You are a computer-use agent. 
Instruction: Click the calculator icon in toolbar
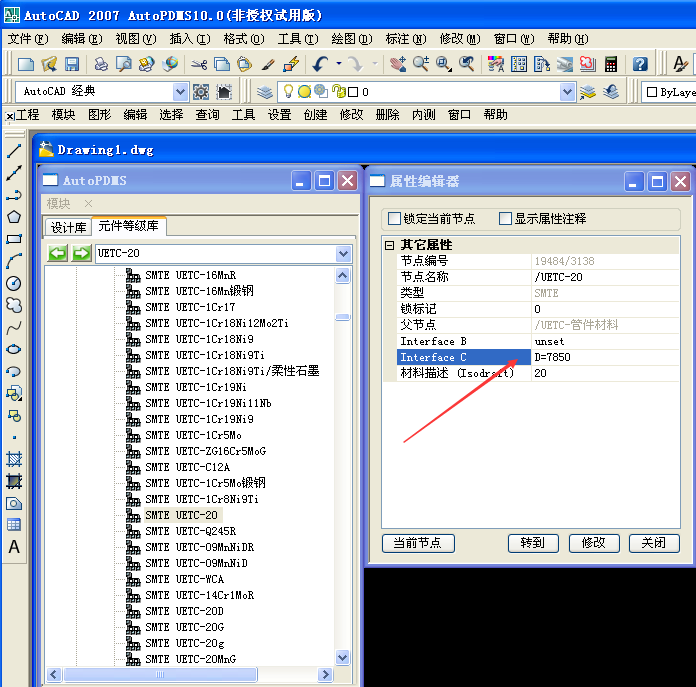click(x=611, y=65)
